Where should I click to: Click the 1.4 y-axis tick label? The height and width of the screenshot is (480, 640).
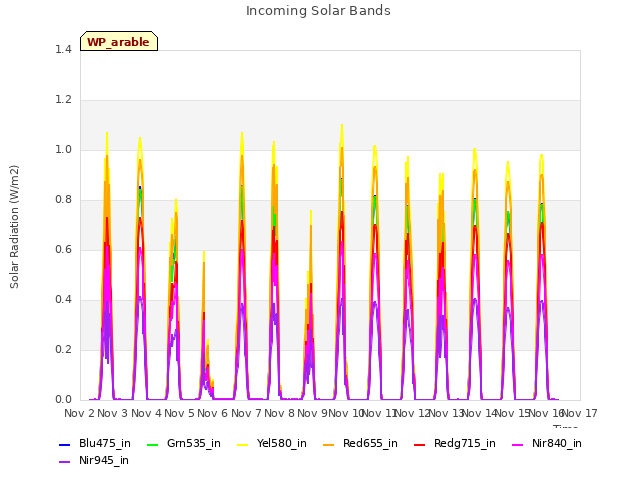click(63, 49)
